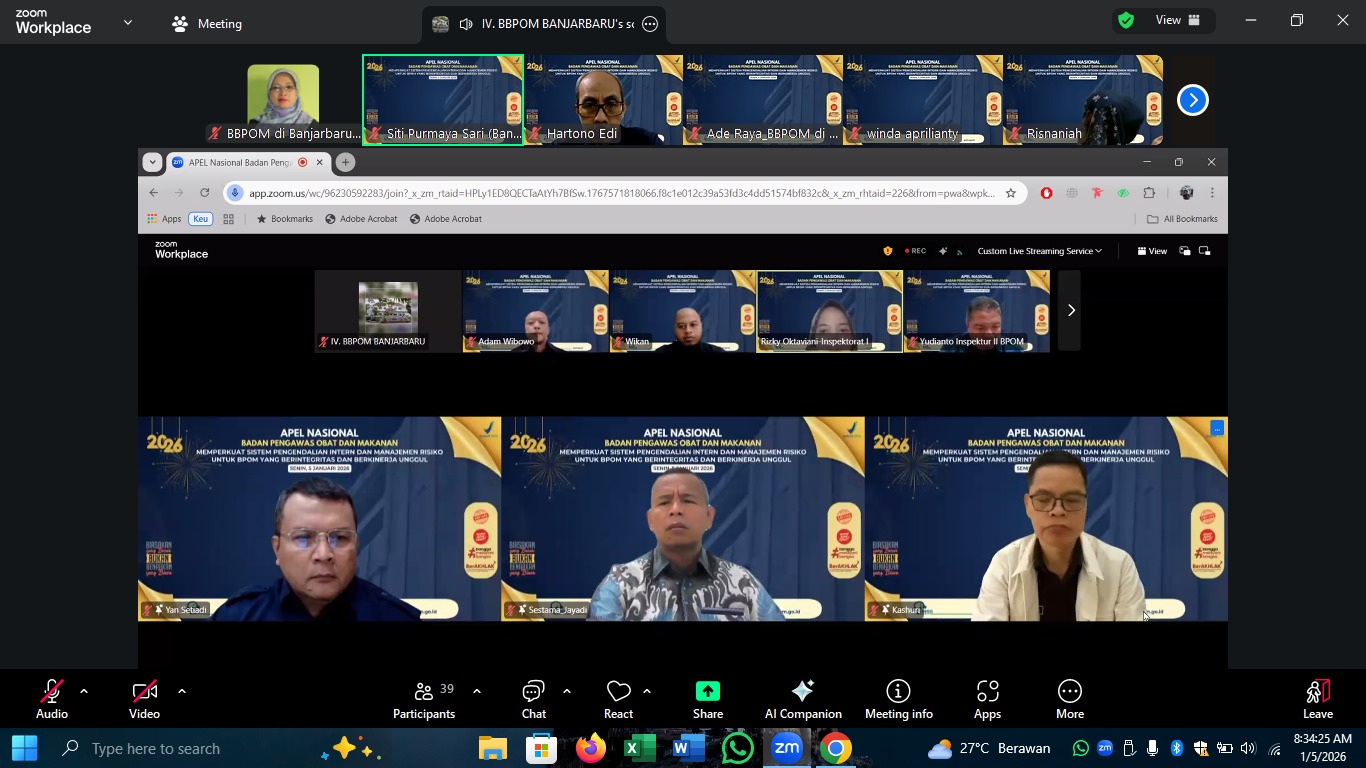Select Hartono Edi's video thumbnail

click(x=603, y=100)
